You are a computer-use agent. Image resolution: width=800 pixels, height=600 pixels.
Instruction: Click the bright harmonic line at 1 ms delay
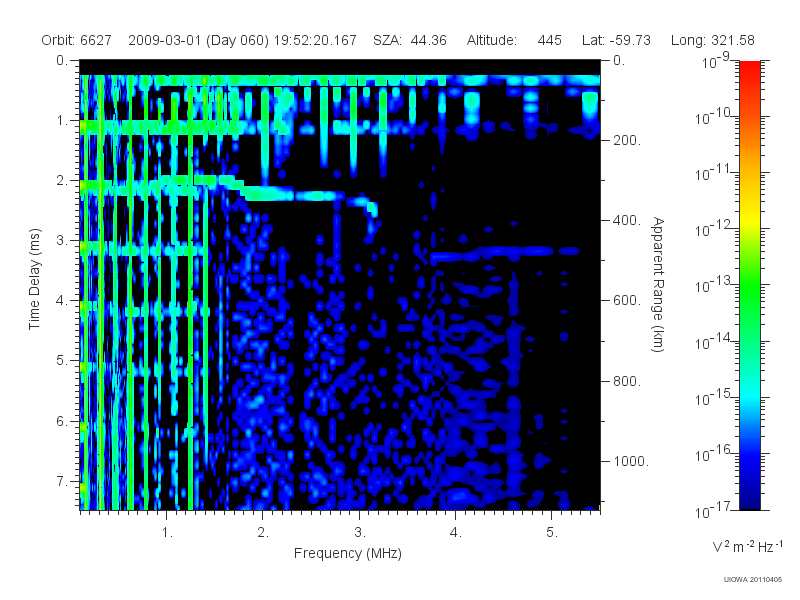click(161, 127)
